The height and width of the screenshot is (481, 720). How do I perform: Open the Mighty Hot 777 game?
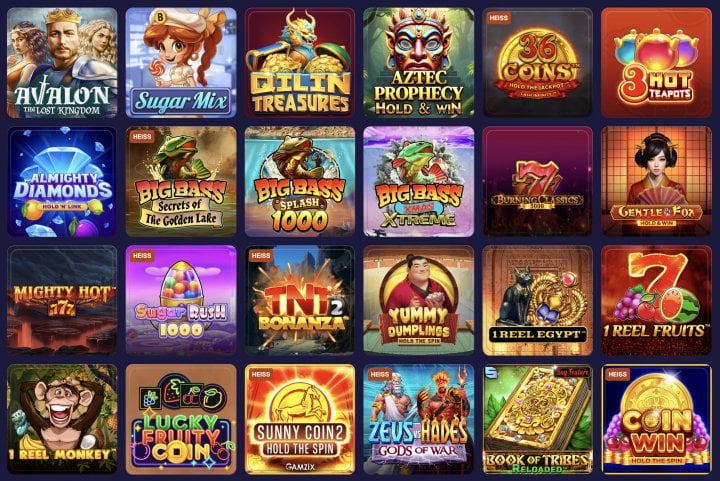point(62,301)
